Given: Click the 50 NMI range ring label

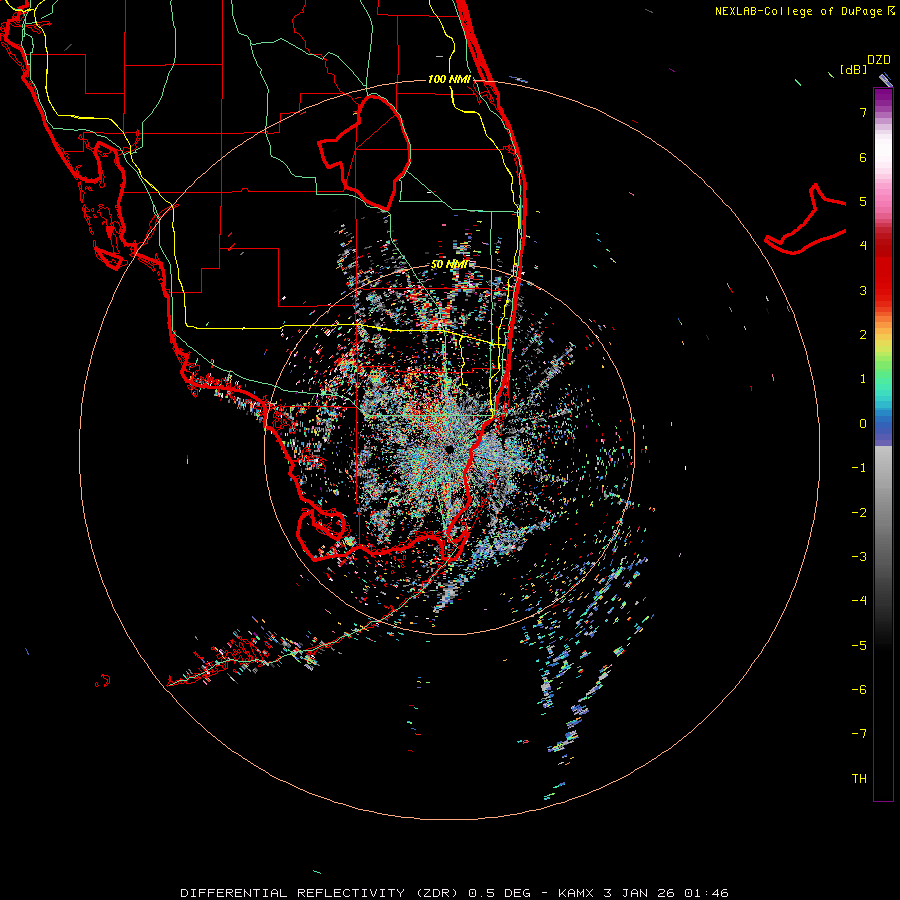Looking at the screenshot, I should click(x=449, y=265).
